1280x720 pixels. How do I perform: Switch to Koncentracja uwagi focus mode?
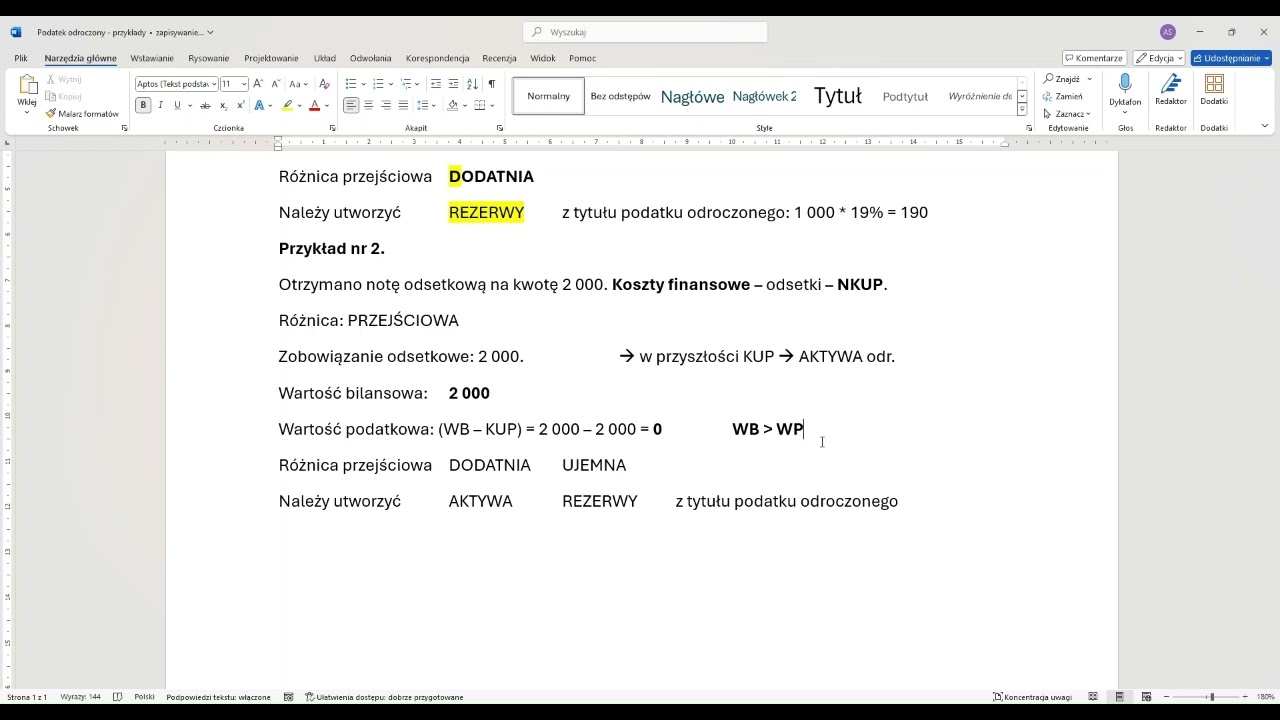1032,697
